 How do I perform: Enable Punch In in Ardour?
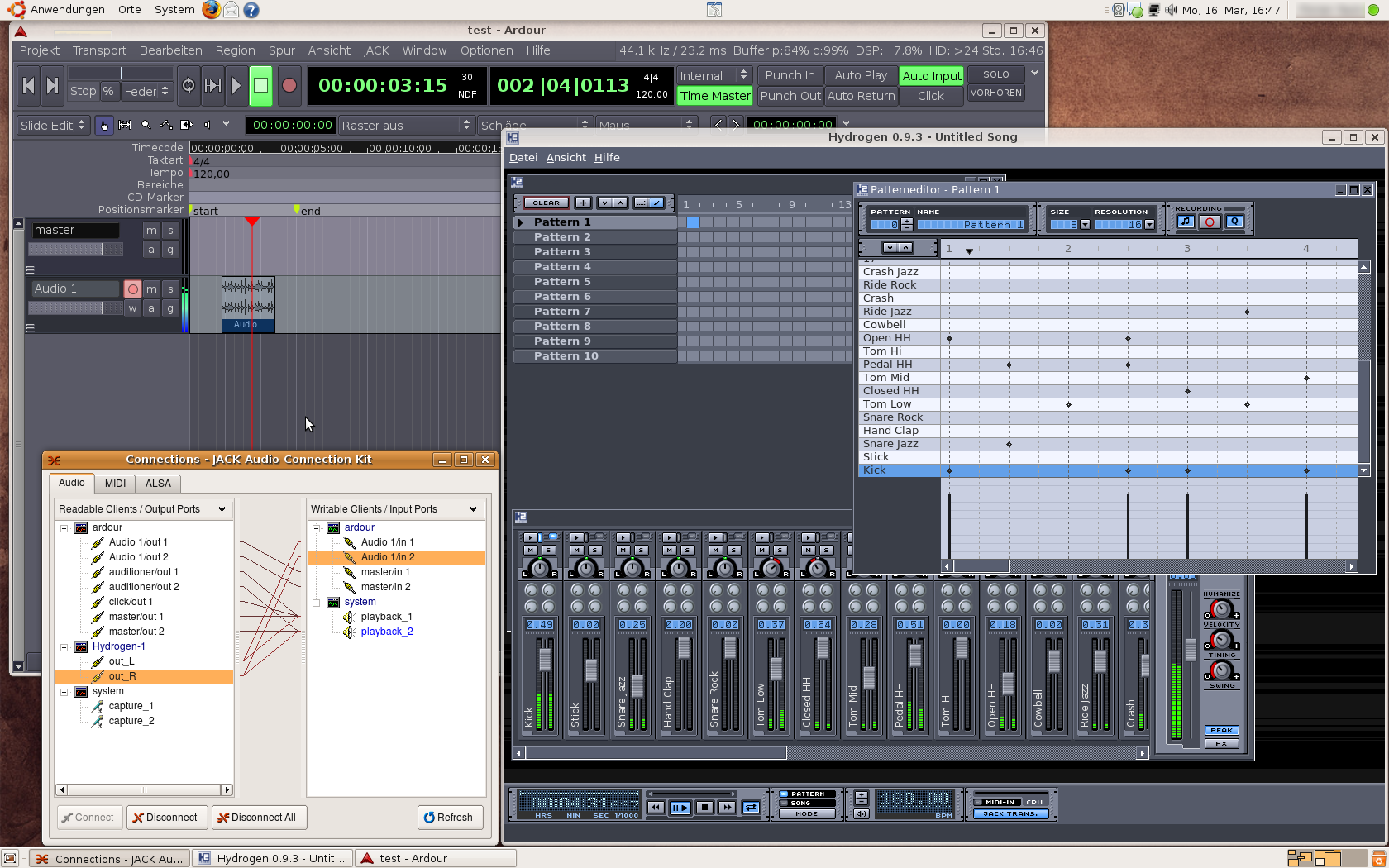pyautogui.click(x=790, y=75)
